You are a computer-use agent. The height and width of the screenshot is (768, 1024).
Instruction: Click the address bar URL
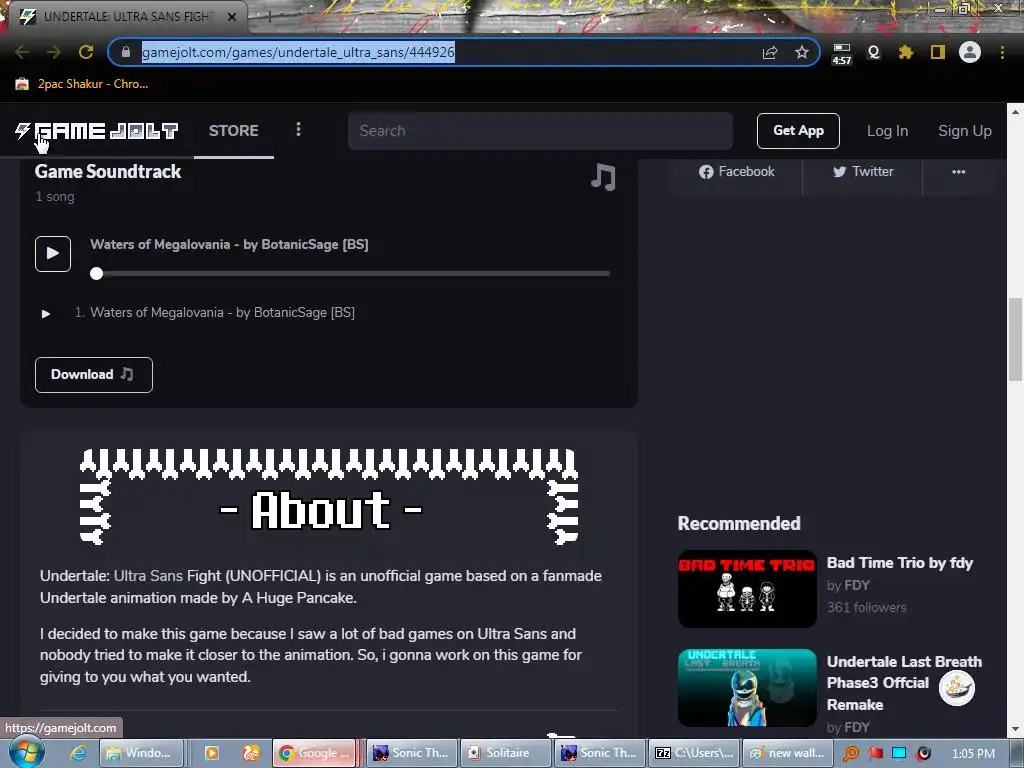point(298,52)
